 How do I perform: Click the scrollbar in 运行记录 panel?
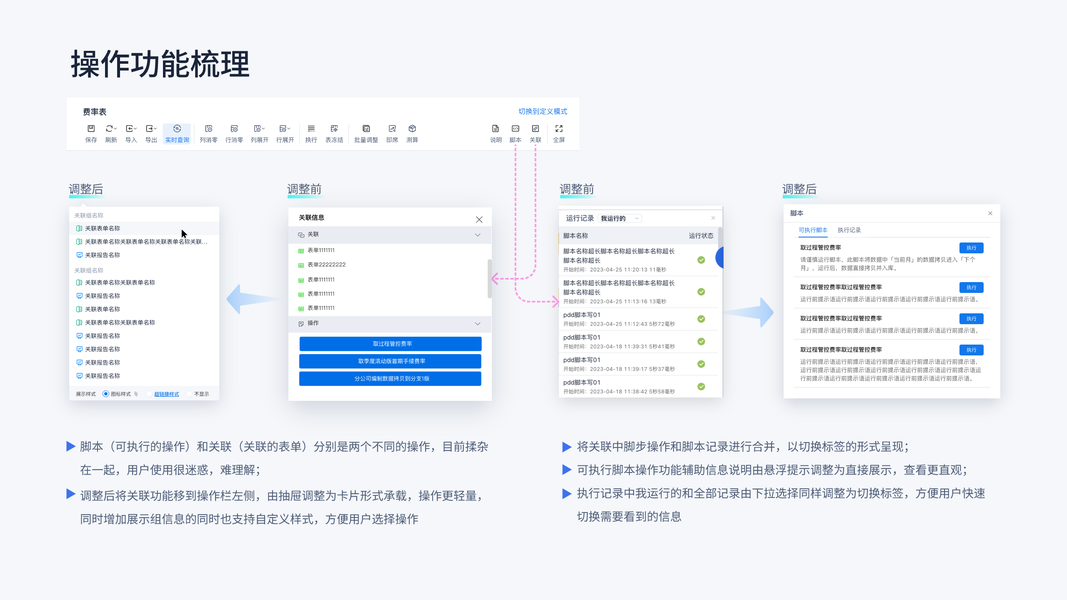click(720, 238)
